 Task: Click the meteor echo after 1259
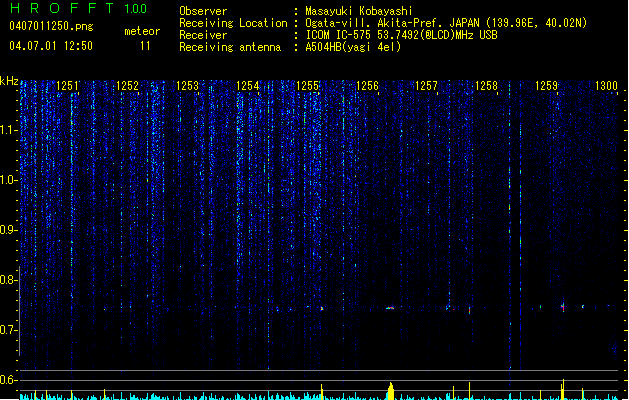point(563,307)
